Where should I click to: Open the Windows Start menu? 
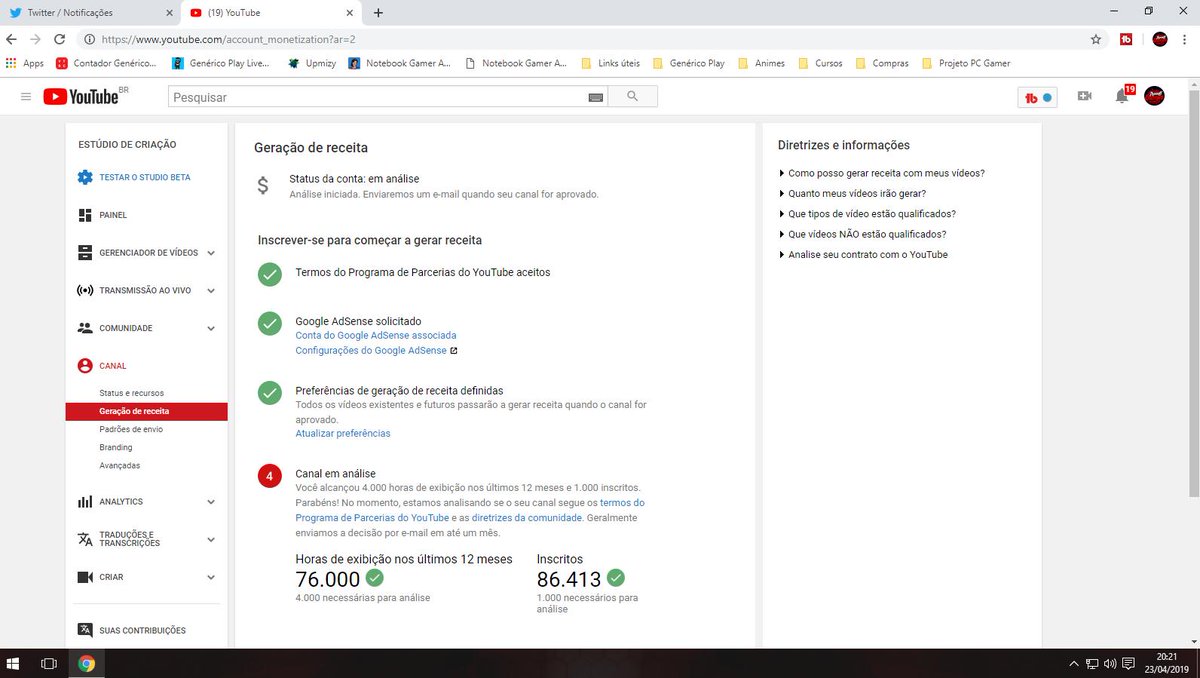[x=14, y=663]
